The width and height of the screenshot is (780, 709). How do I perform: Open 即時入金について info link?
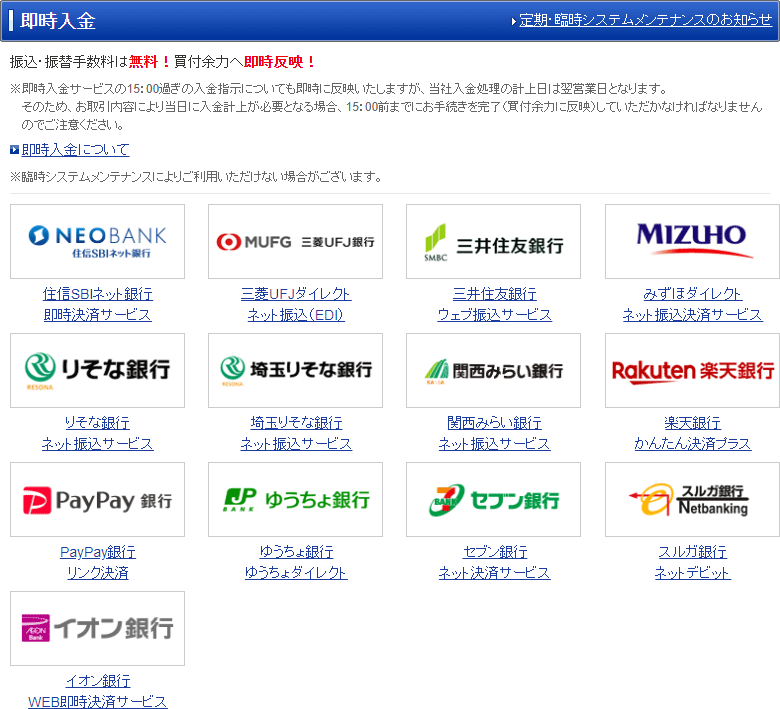pos(76,149)
